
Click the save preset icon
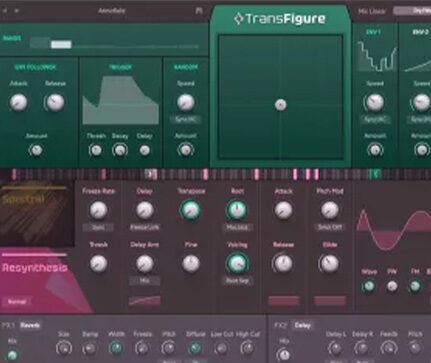click(x=199, y=11)
